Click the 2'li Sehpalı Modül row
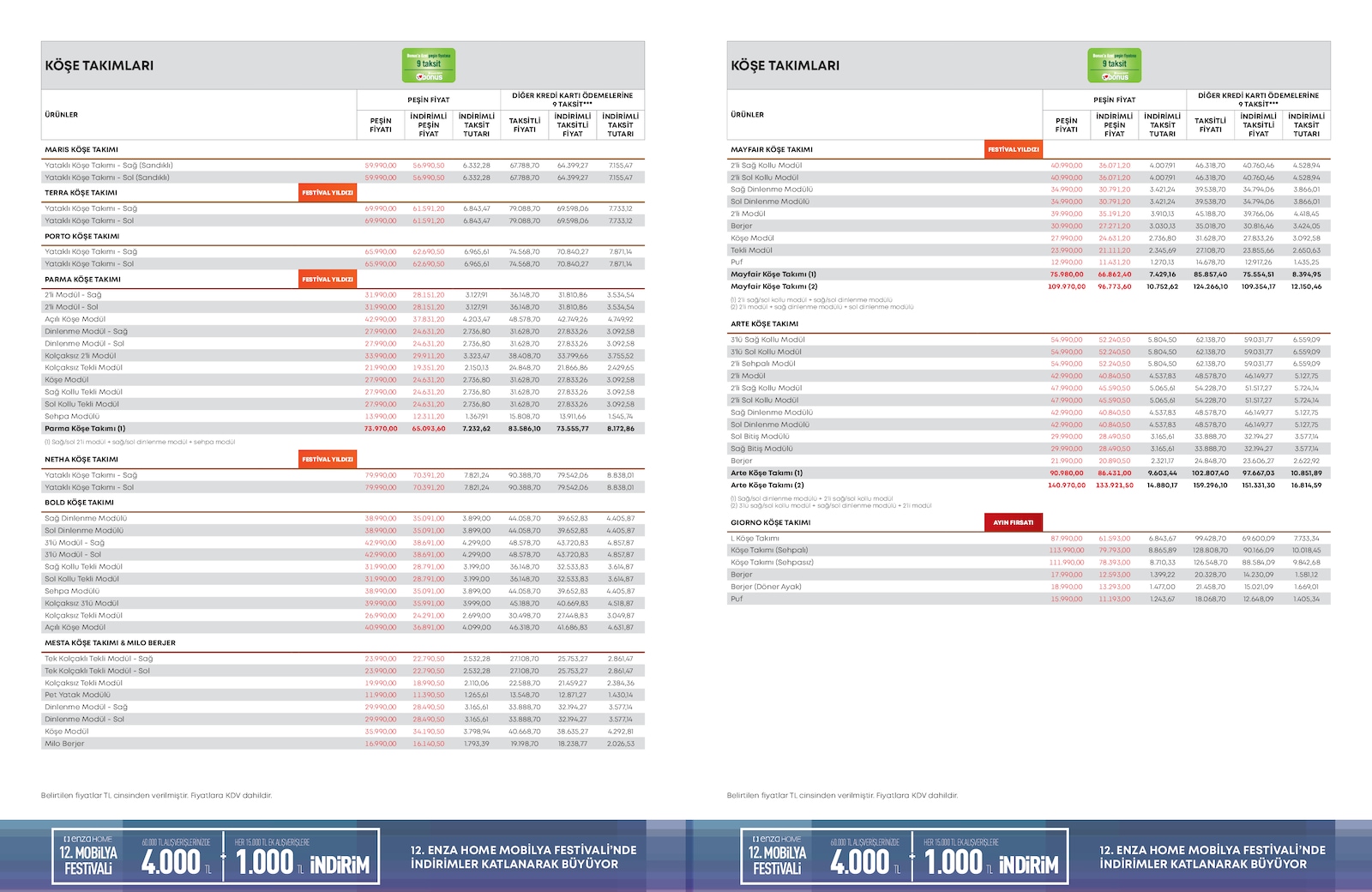This screenshot has width=1372, height=892. tap(1029, 364)
